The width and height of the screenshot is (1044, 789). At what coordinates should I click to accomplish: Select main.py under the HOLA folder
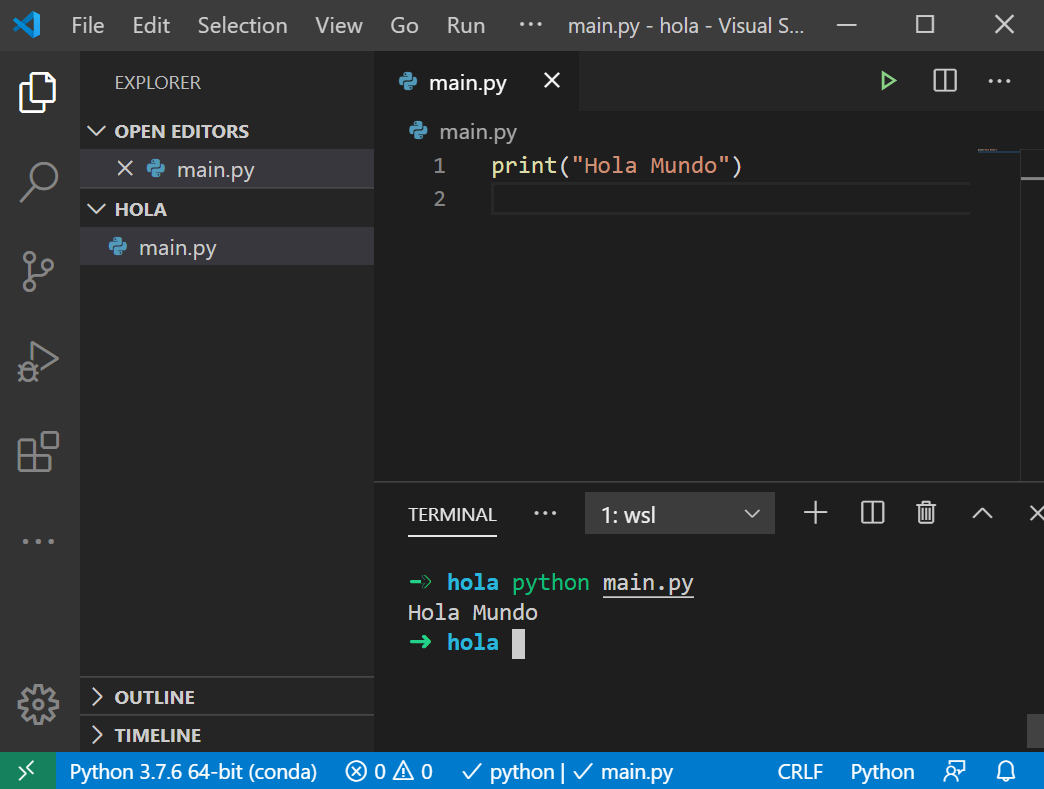point(227,247)
